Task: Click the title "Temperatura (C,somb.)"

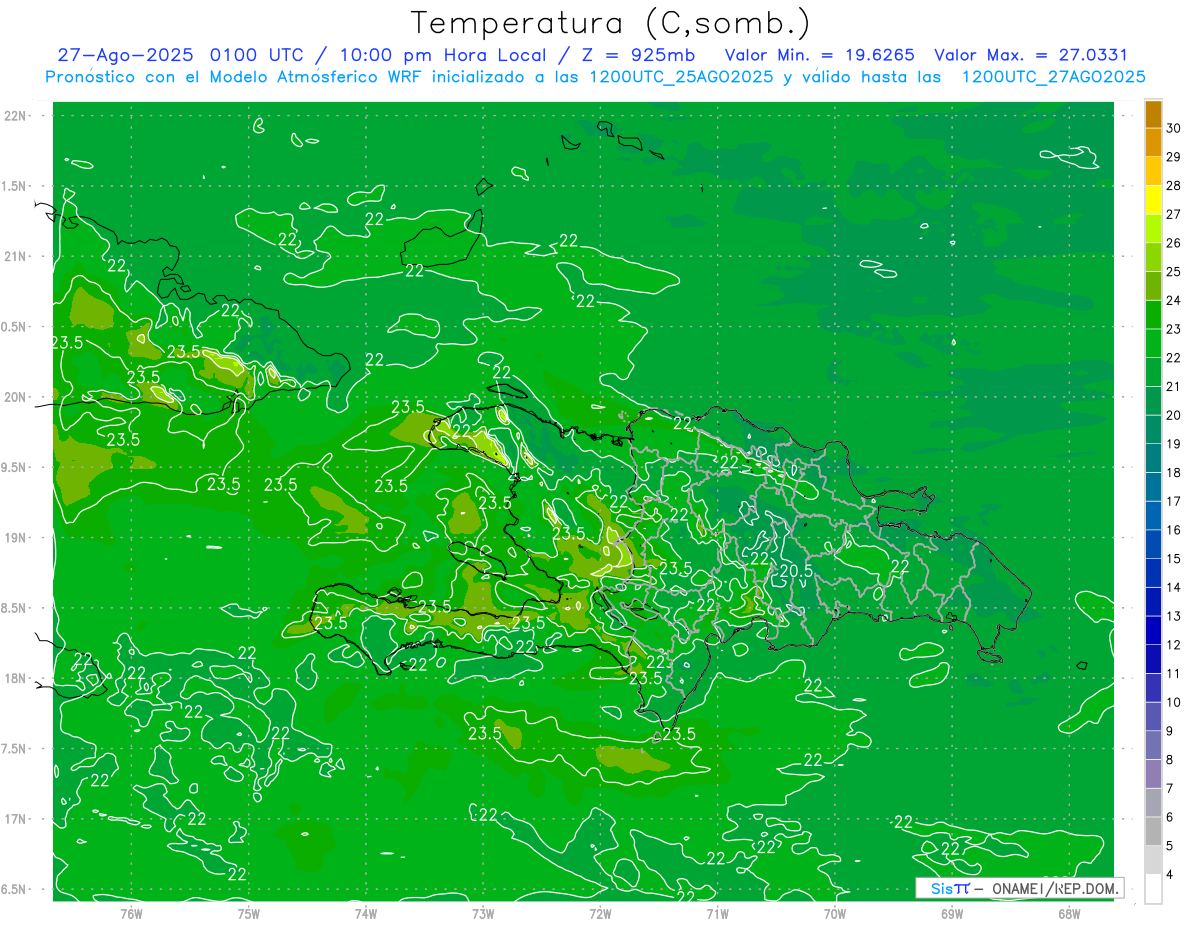Action: (611, 24)
